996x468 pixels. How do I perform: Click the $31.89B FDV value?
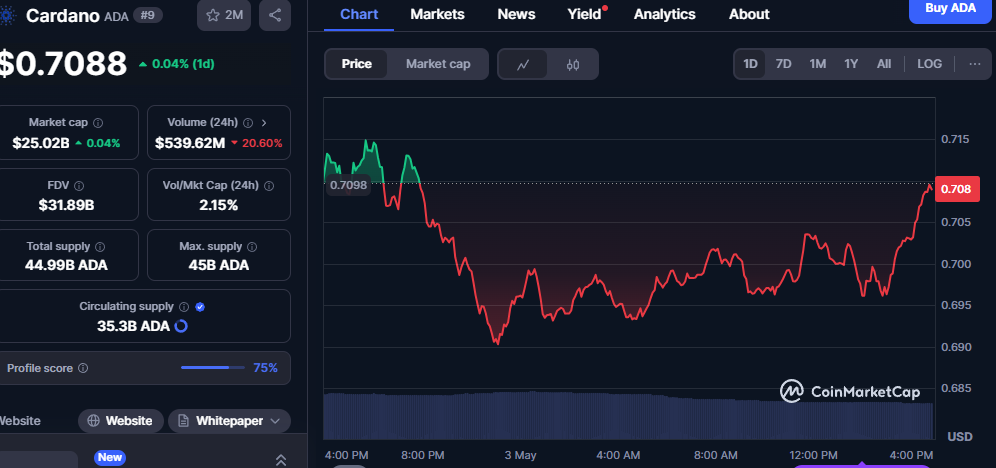(66, 205)
